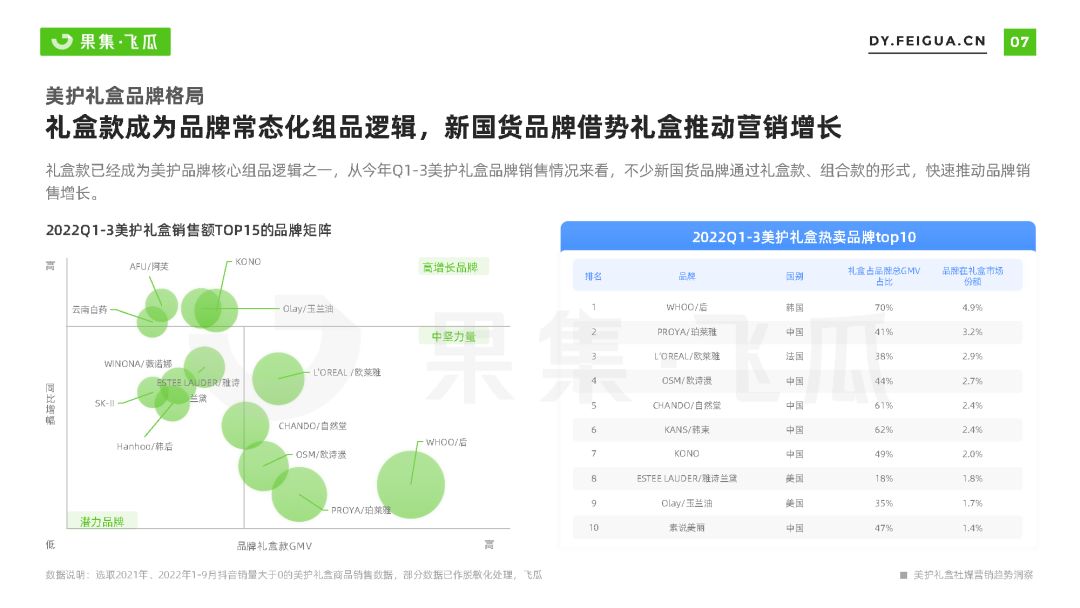Click the x-axis label 品牌礼盒款GMV
The height and width of the screenshot is (608, 1080).
274,546
